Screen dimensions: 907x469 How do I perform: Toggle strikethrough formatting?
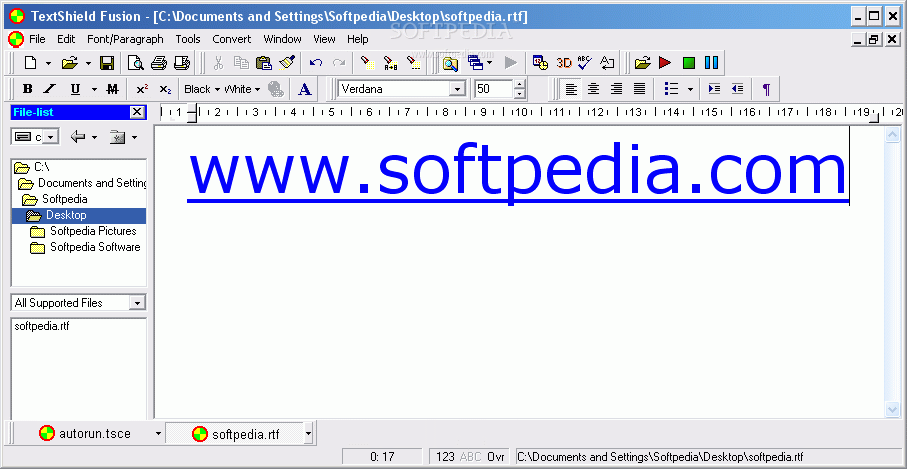point(112,89)
